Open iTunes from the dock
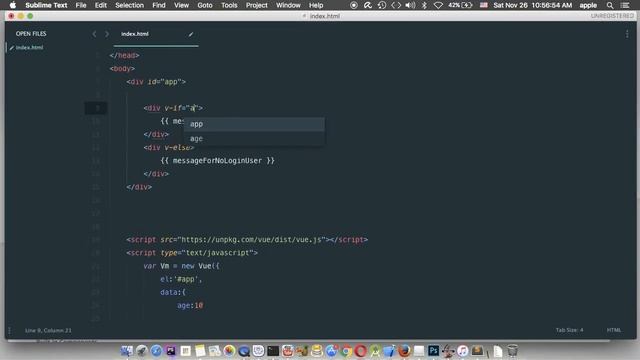This screenshot has width=640, height=360. tap(462, 351)
